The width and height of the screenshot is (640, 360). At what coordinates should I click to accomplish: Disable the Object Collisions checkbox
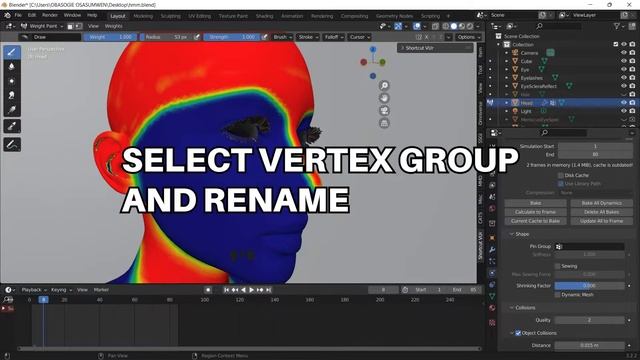tap(518, 333)
